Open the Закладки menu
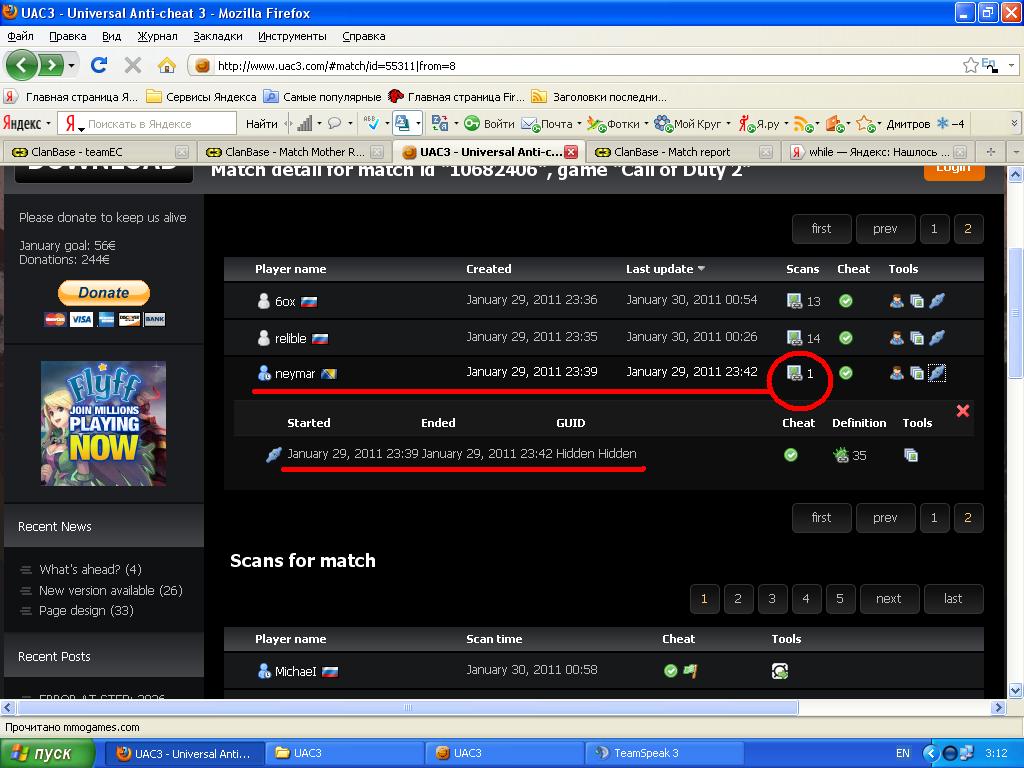Image resolution: width=1024 pixels, height=768 pixels. click(x=217, y=37)
